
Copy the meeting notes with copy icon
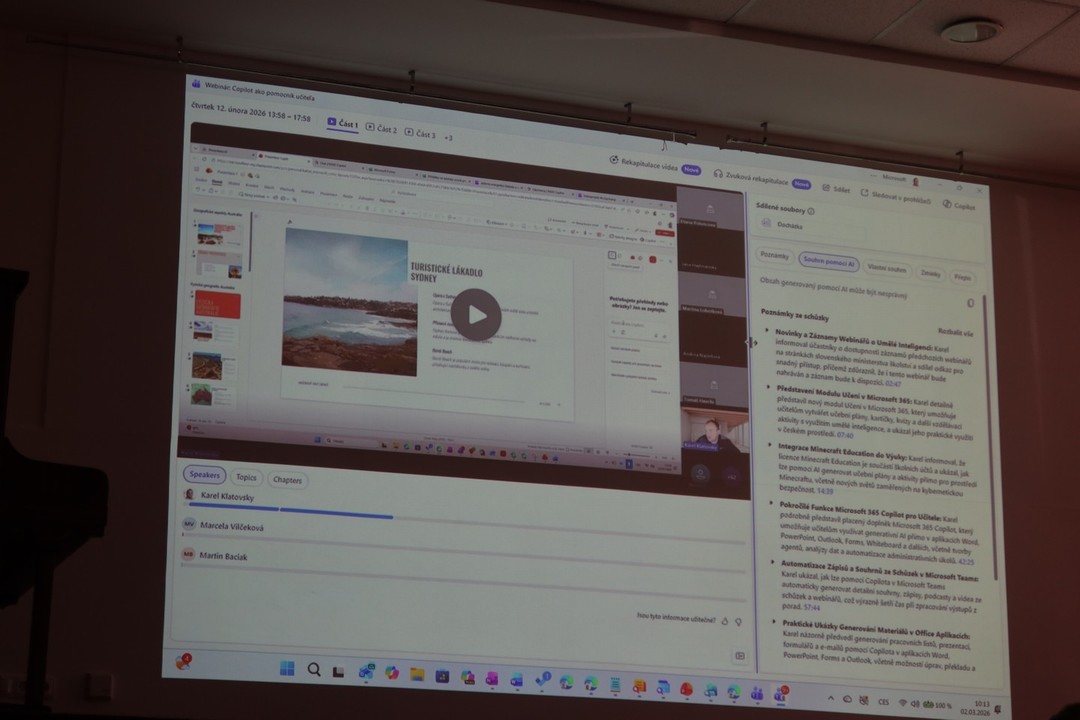coord(969,303)
